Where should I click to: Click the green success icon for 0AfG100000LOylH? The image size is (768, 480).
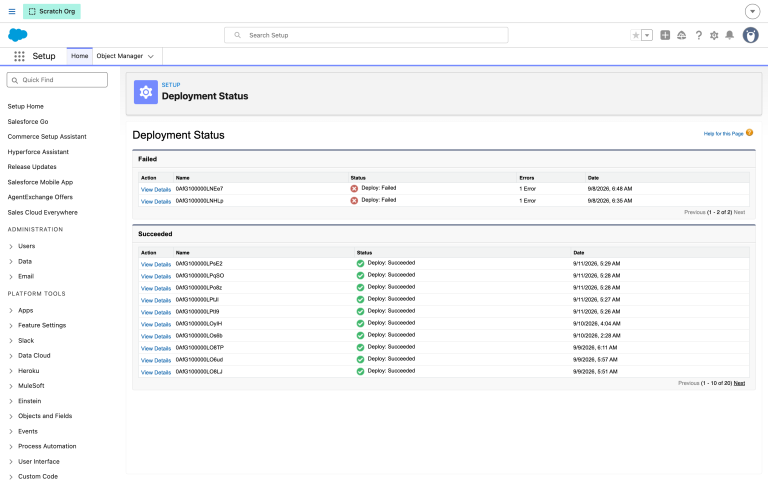pyautogui.click(x=360, y=323)
